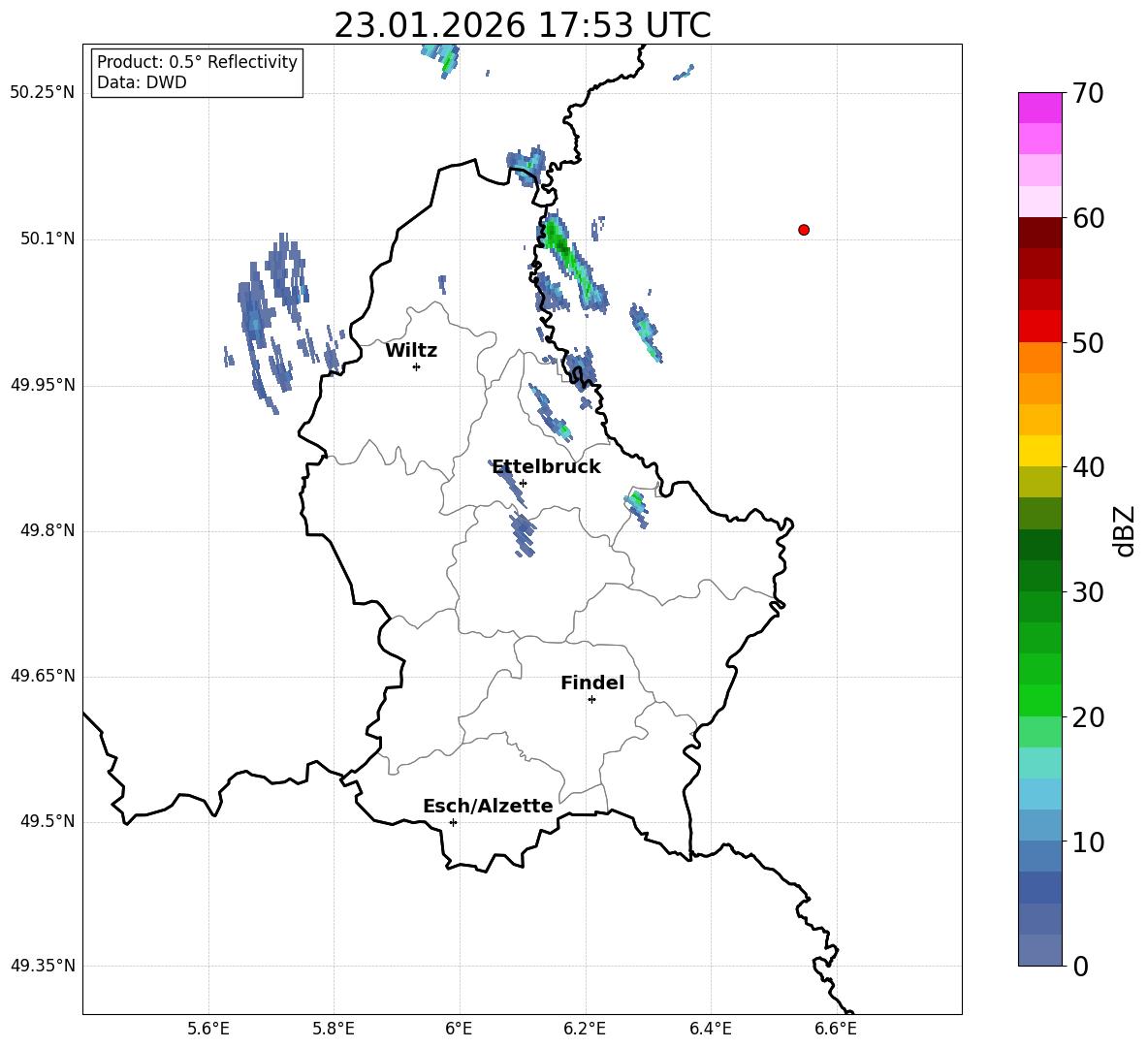
Task: Click the colorbar tick label 50
Action: tap(1088, 342)
